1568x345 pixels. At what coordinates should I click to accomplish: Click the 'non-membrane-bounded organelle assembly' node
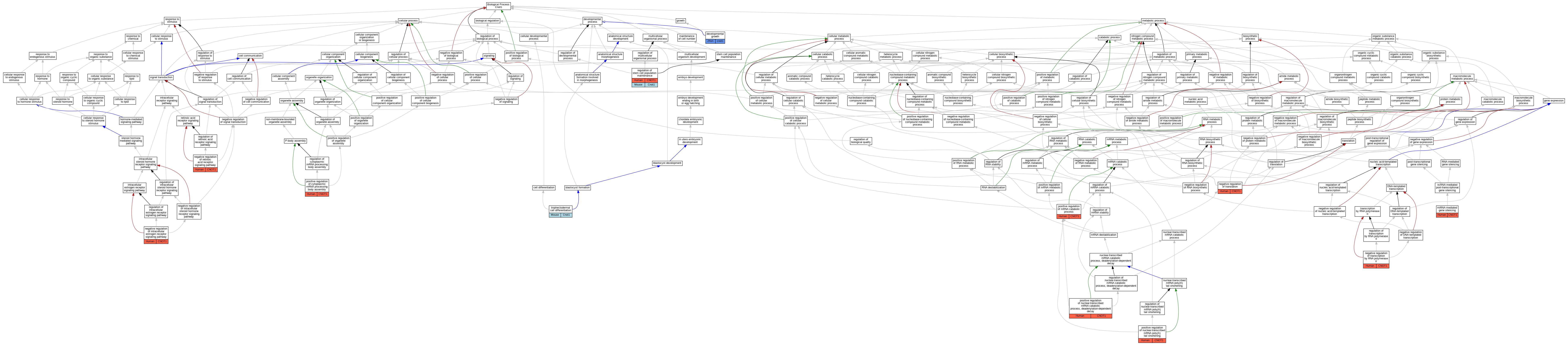point(280,121)
